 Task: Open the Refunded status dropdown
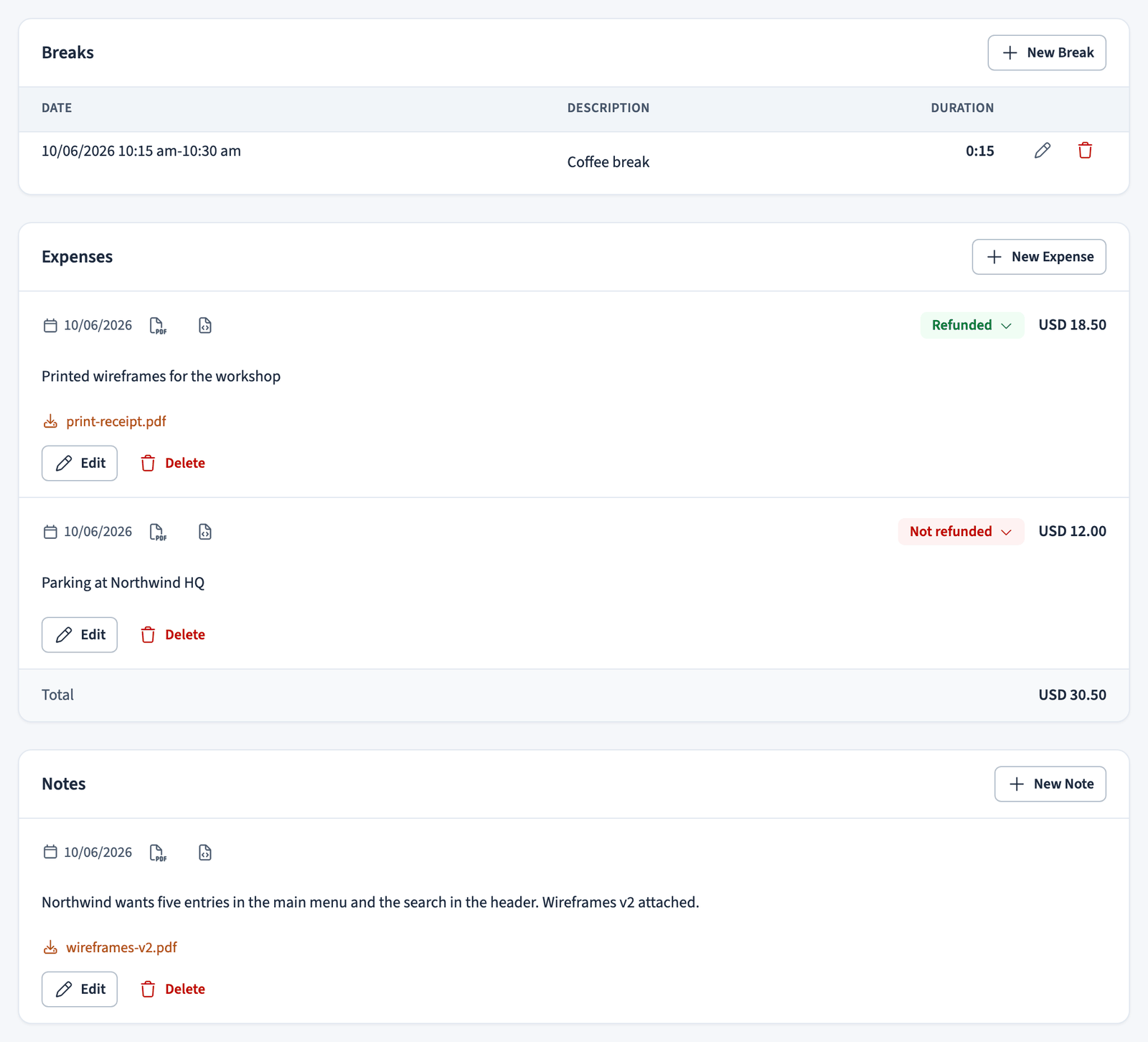point(972,325)
